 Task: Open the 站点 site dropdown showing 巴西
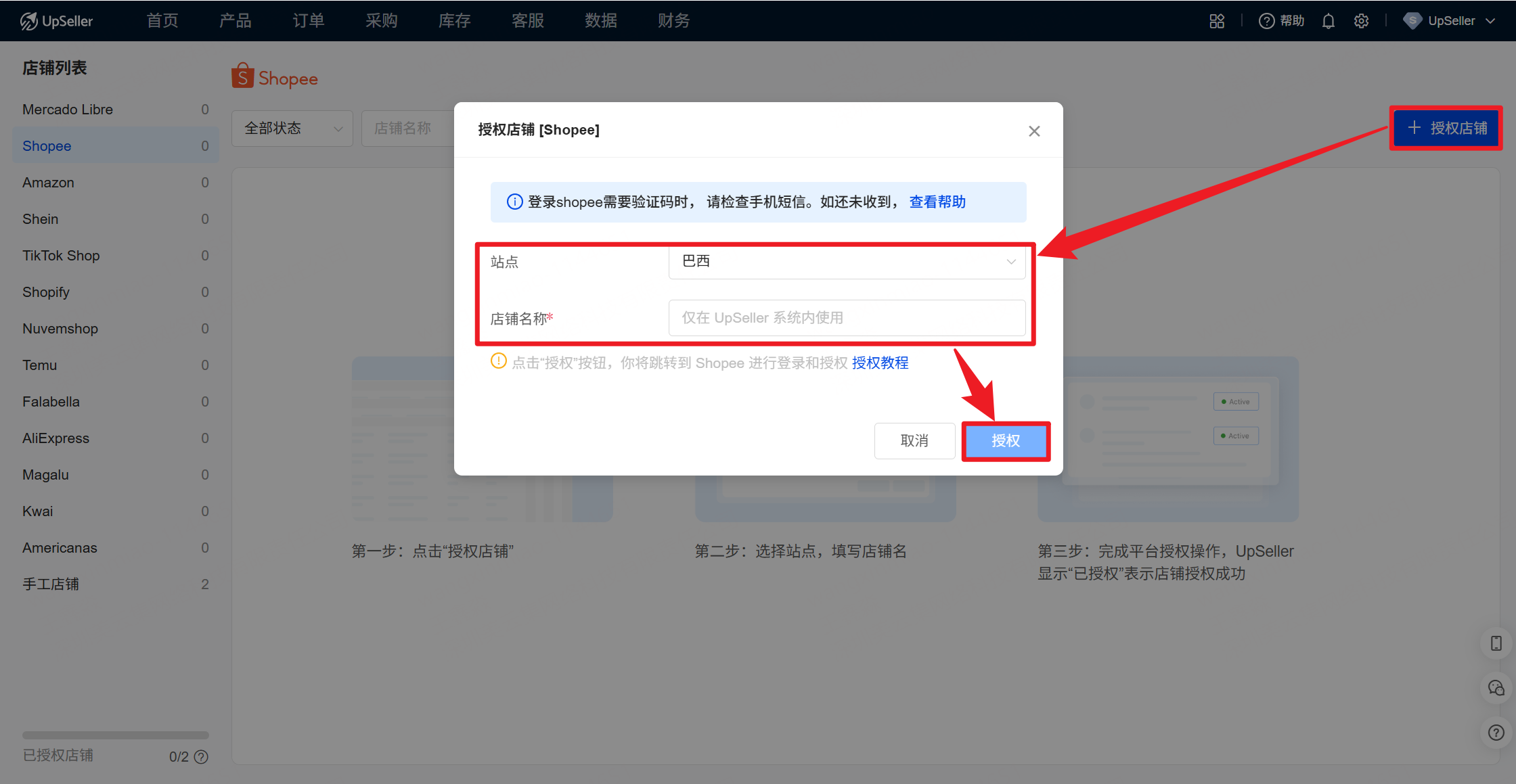[846, 262]
